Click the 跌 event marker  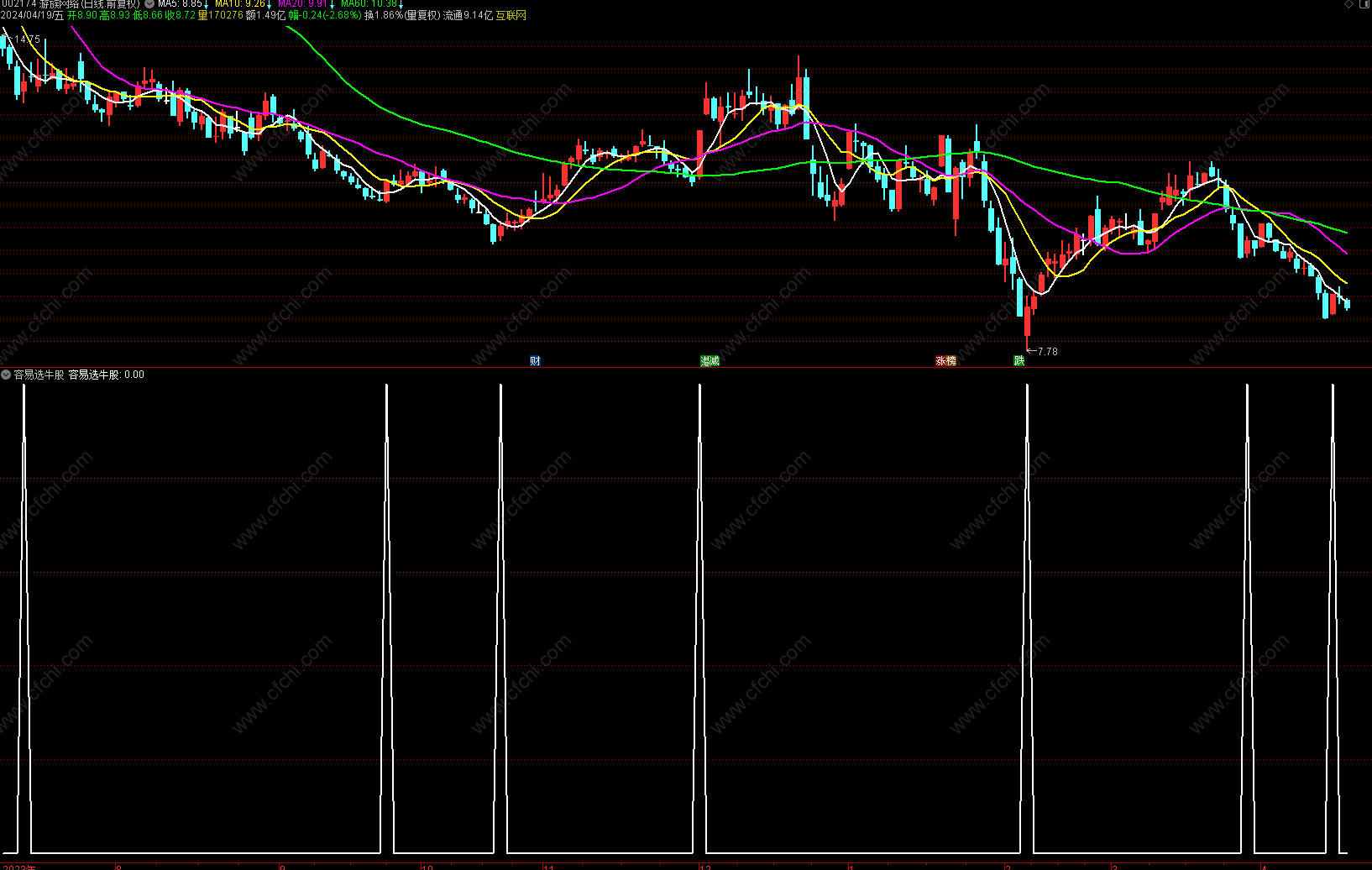click(1019, 361)
